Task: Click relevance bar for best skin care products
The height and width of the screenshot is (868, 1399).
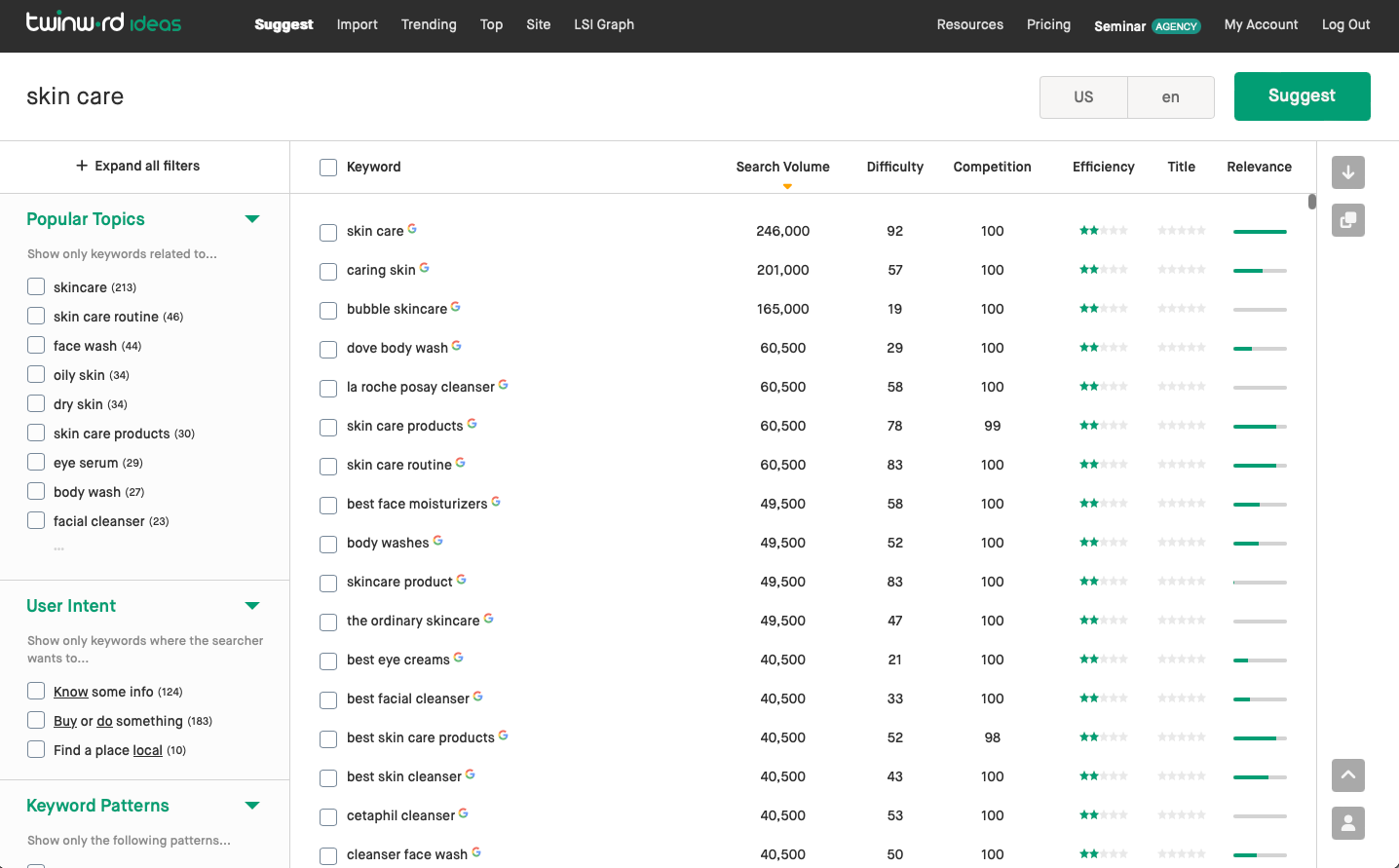Action: click(x=1260, y=738)
